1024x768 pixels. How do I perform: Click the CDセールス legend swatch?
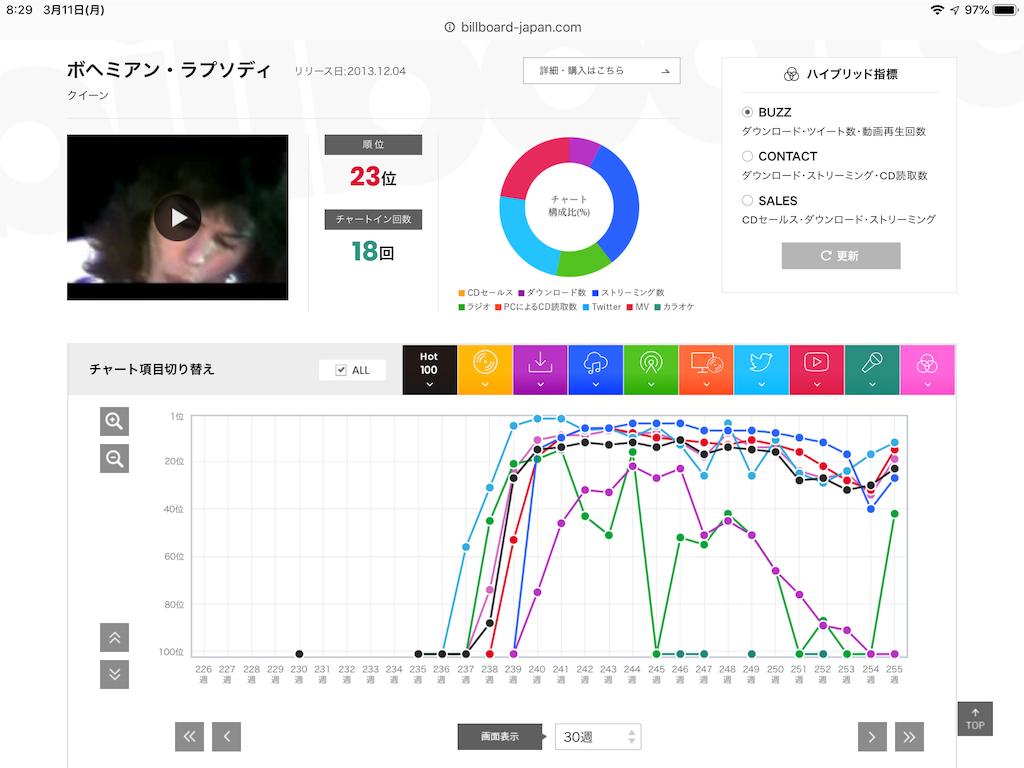[462, 293]
